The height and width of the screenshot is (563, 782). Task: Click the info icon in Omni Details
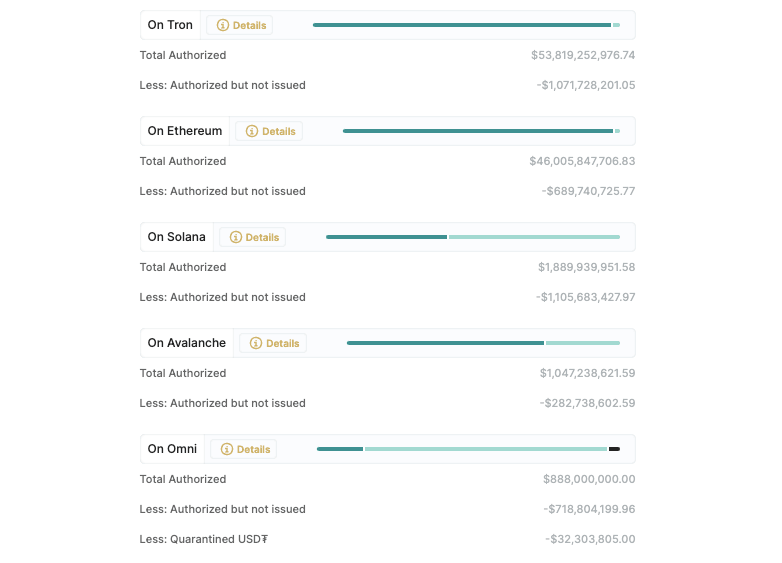pyautogui.click(x=227, y=449)
